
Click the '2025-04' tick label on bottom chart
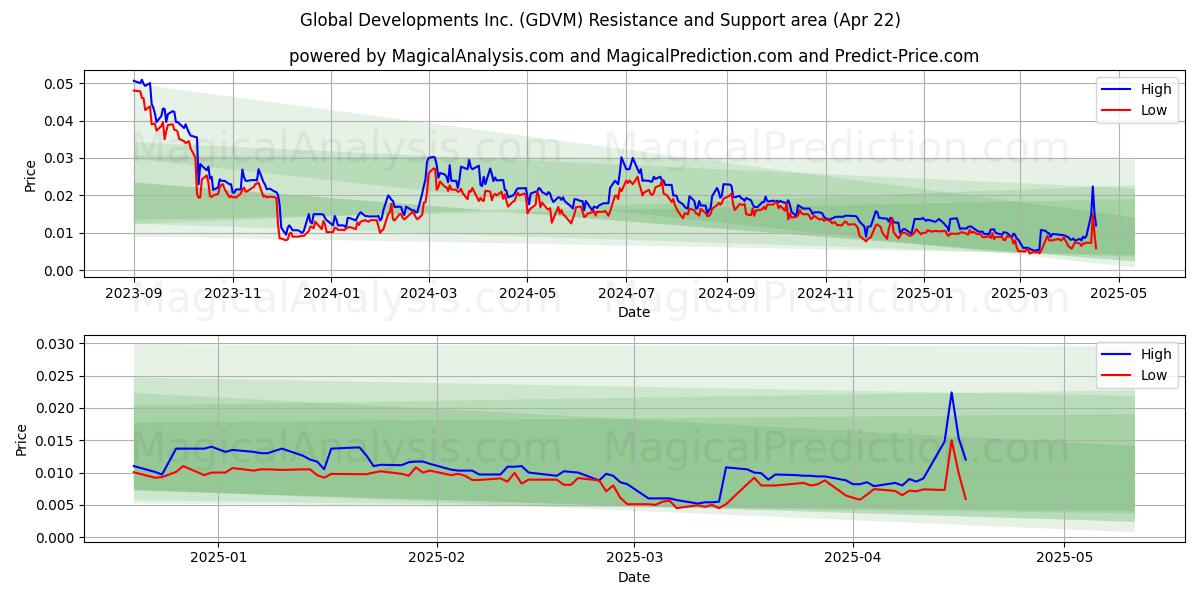pos(853,558)
